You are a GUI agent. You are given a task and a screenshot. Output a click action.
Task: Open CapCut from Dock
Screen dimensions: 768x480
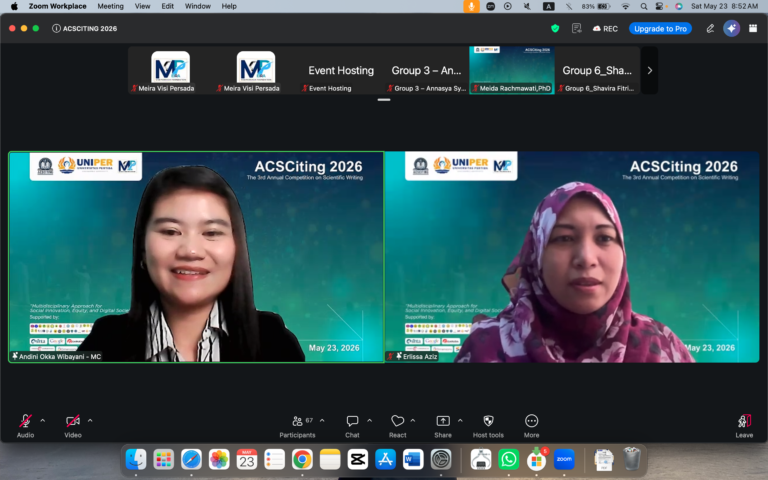[x=358, y=459]
